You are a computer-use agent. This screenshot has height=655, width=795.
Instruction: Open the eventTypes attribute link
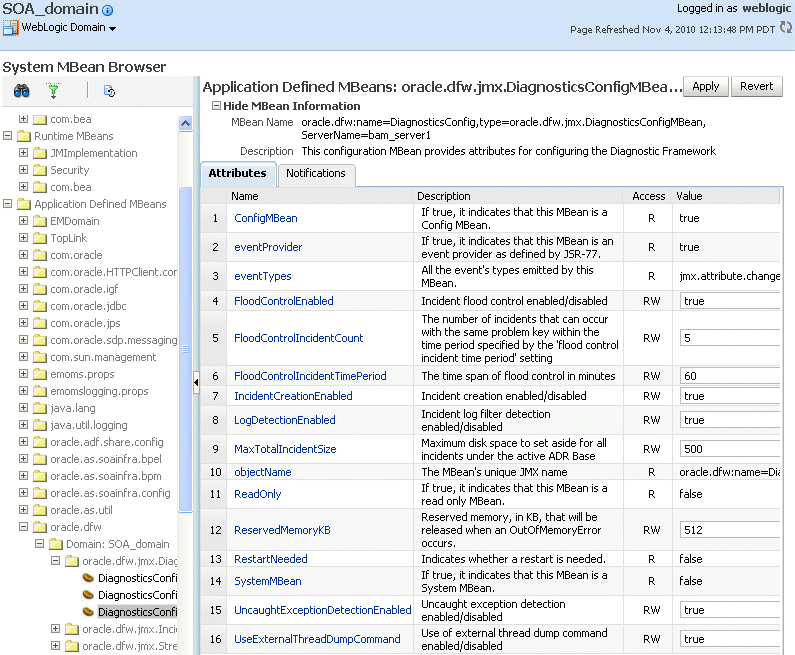click(x=263, y=276)
